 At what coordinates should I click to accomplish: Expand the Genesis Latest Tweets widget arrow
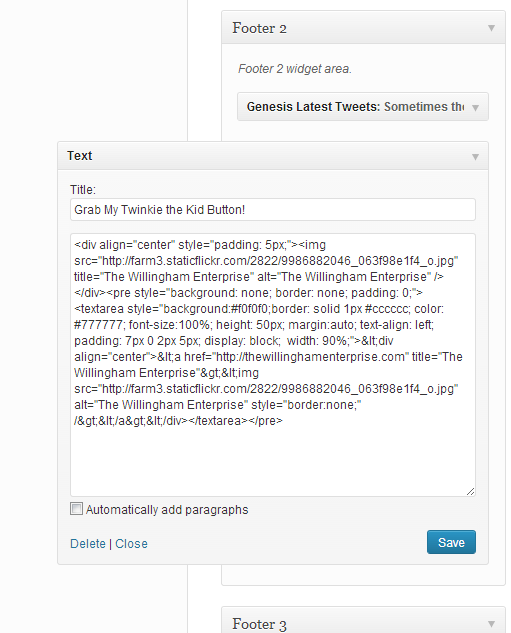475,108
